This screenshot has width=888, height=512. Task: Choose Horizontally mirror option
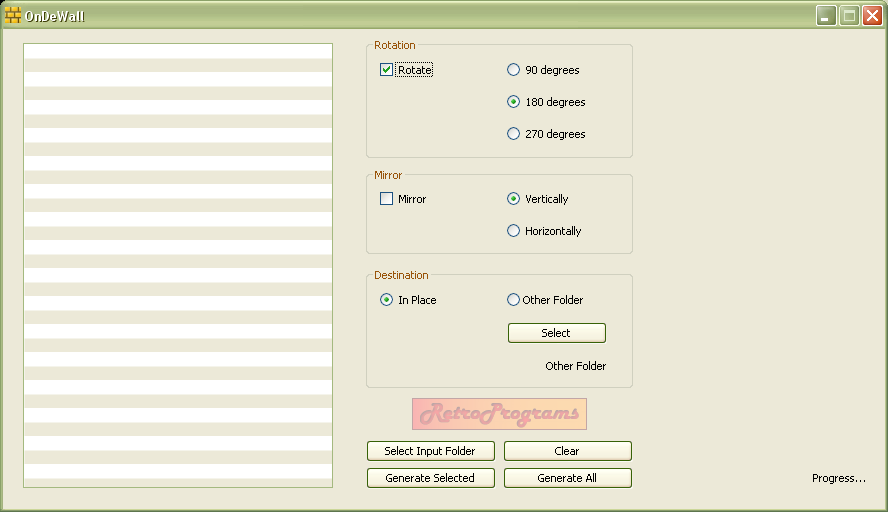(514, 231)
